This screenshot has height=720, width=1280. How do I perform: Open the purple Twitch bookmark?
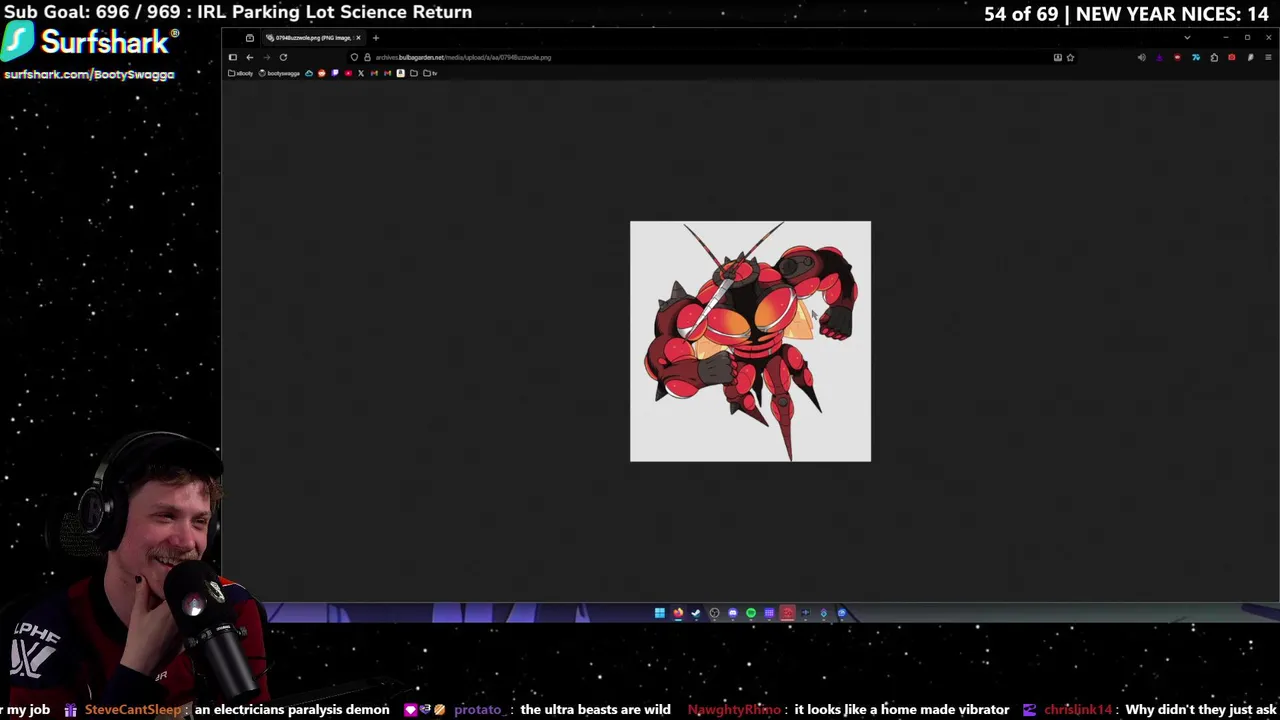(x=335, y=73)
